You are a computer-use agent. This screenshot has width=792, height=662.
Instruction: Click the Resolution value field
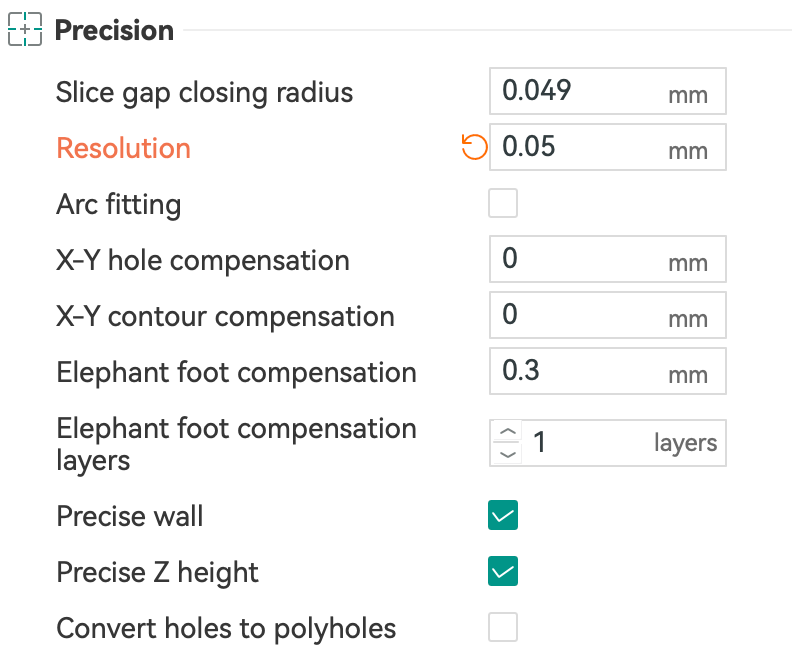click(580, 148)
